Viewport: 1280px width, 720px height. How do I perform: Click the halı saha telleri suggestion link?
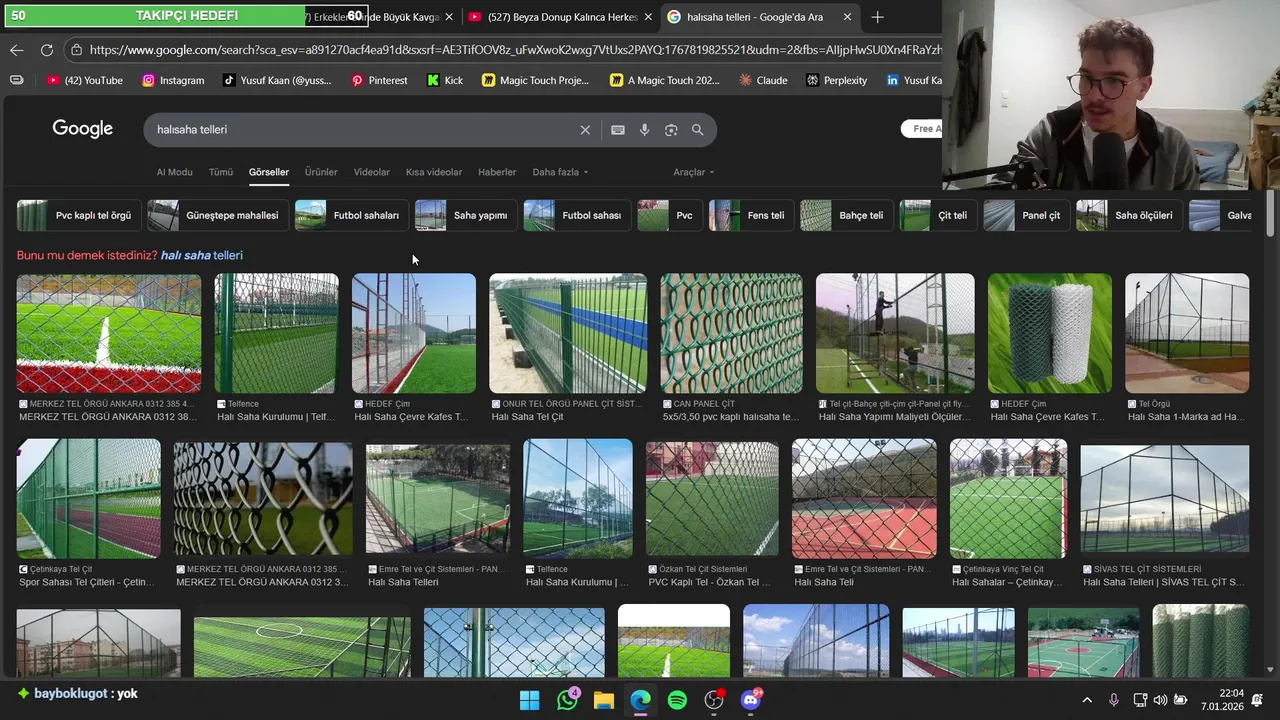(201, 255)
